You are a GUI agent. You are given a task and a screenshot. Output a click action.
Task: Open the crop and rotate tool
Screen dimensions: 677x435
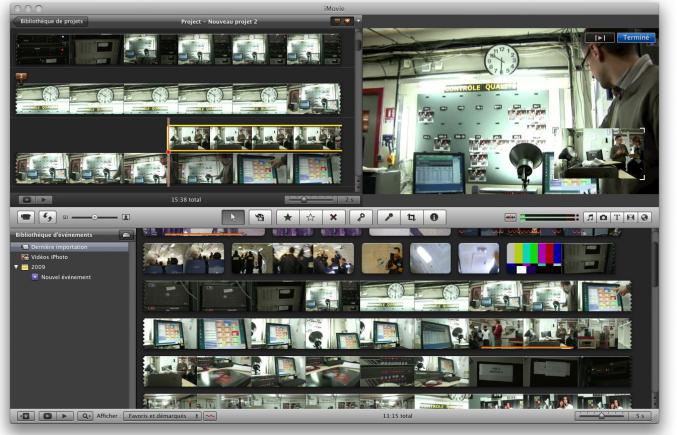point(411,218)
